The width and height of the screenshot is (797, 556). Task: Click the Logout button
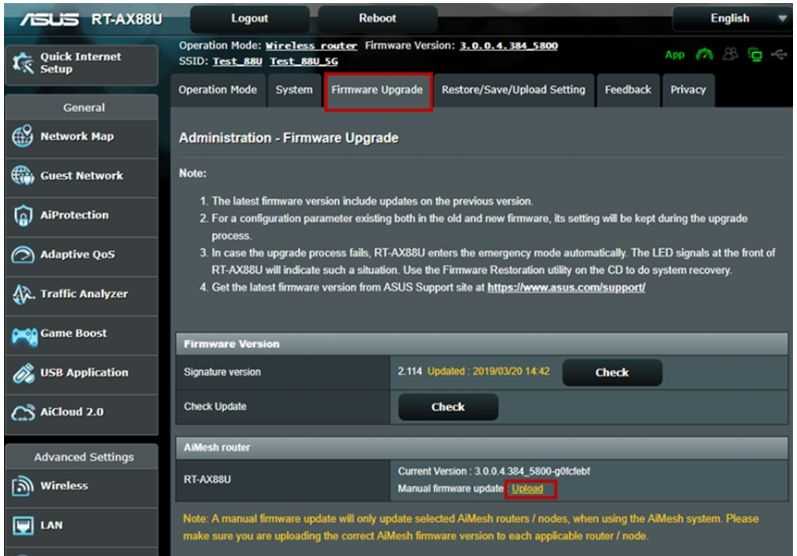pos(250,18)
